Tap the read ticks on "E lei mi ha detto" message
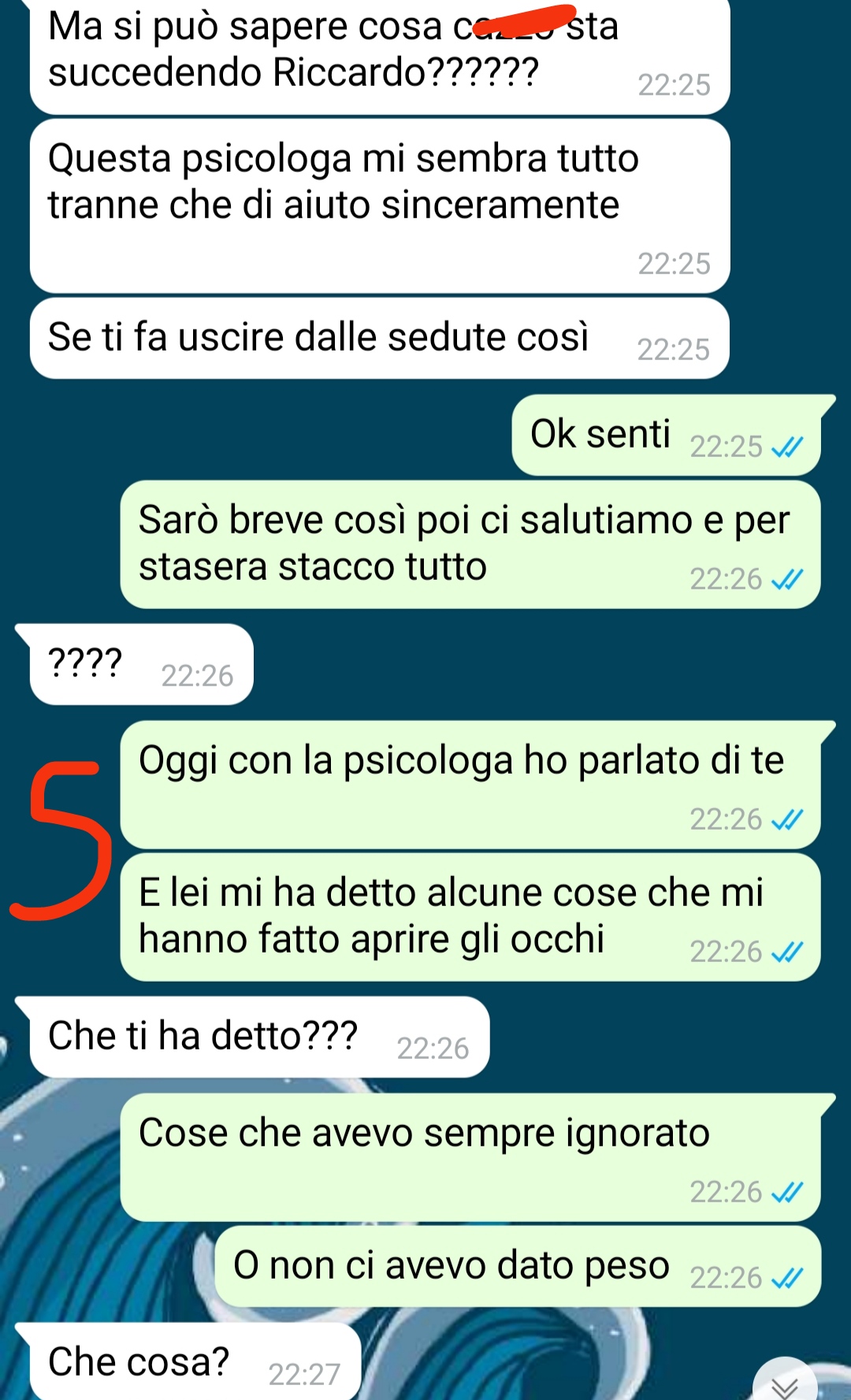 (787, 953)
